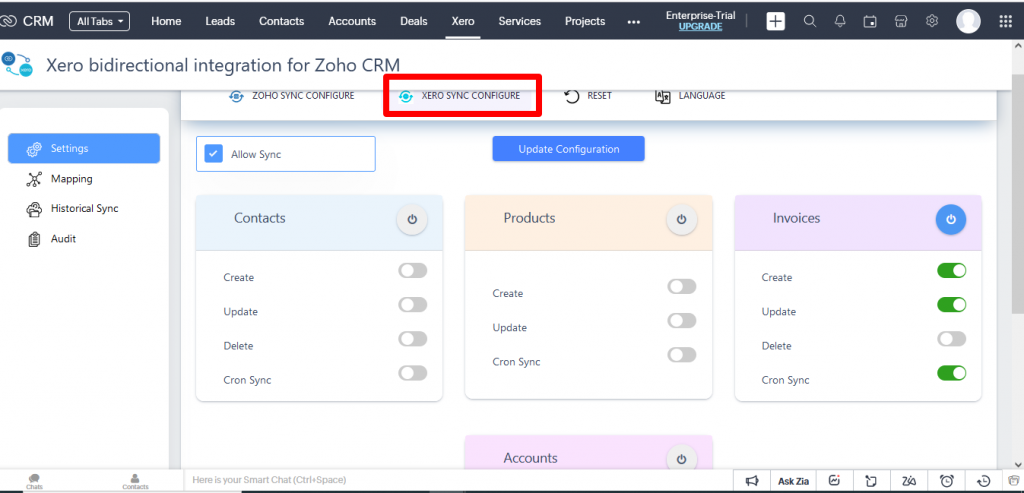Disable the Invoices Create toggle
The width and height of the screenshot is (1024, 493).
point(952,270)
